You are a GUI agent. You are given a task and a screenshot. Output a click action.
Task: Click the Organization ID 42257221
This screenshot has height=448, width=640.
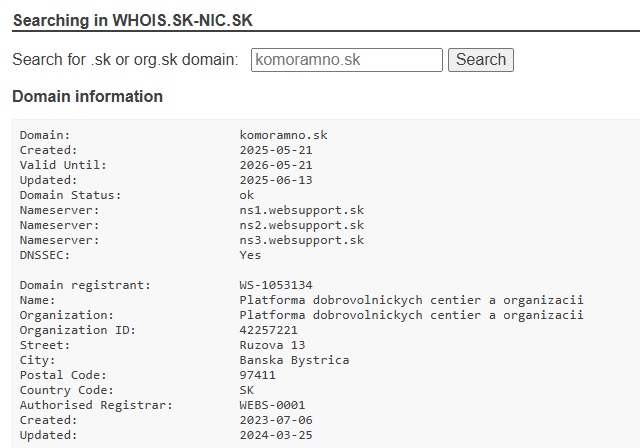[x=269, y=330]
